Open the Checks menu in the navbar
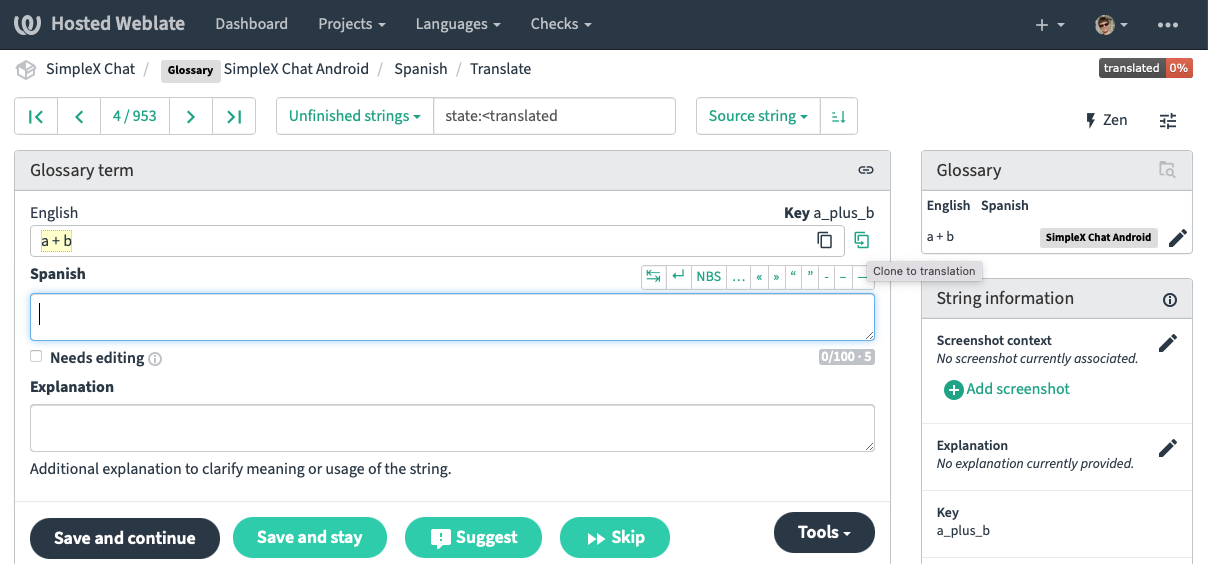 click(x=560, y=24)
